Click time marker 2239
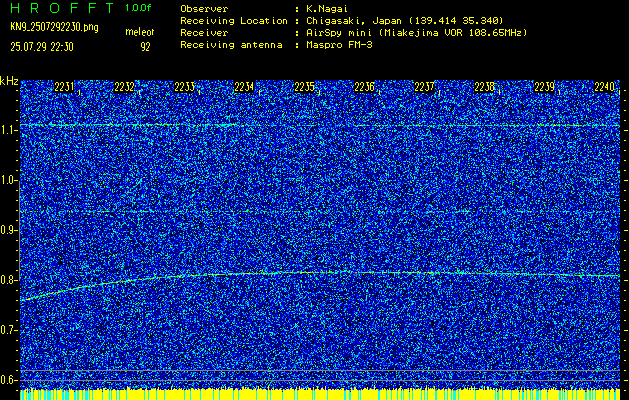The image size is (629, 400). [x=545, y=87]
